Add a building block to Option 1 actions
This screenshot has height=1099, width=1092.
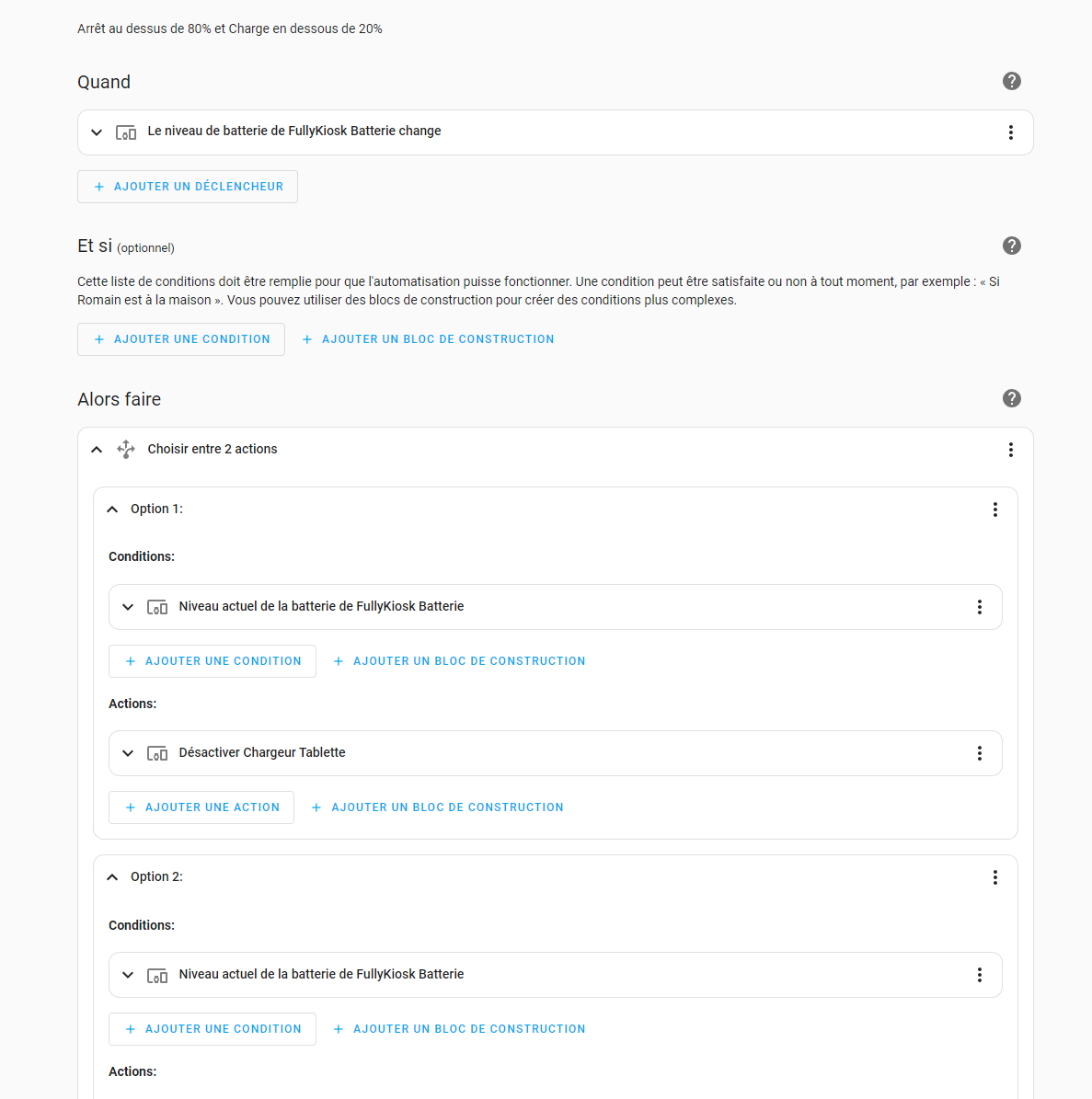tap(437, 807)
